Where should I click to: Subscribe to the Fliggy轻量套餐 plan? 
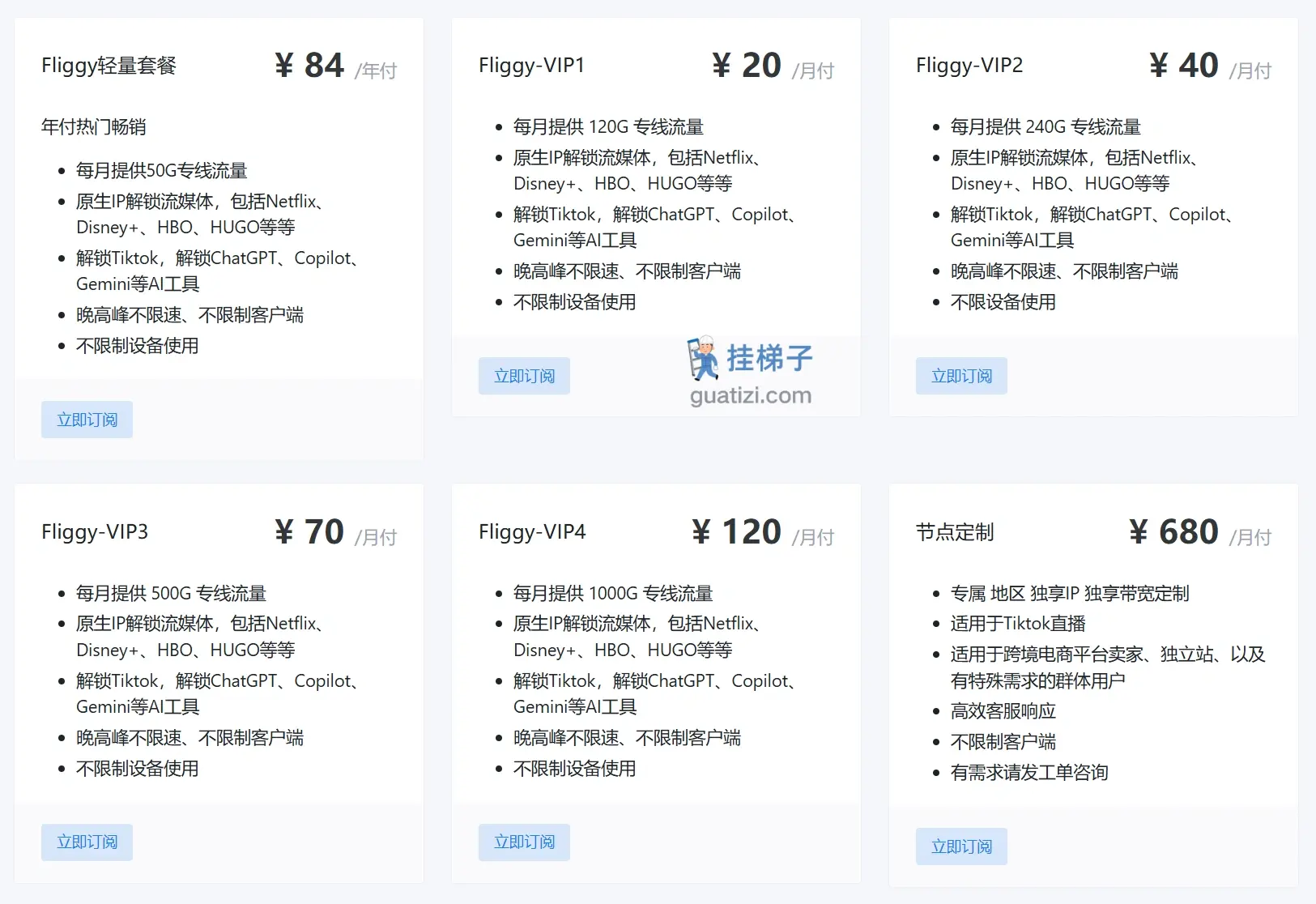pos(87,420)
